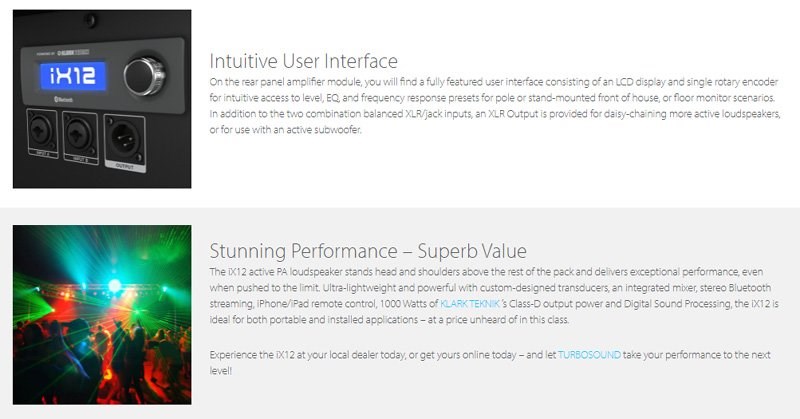This screenshot has width=800, height=419.
Task: Click the paragraph beginning 'The iX12 active PA loudspeaker'
Action: pyautogui.click(x=494, y=295)
